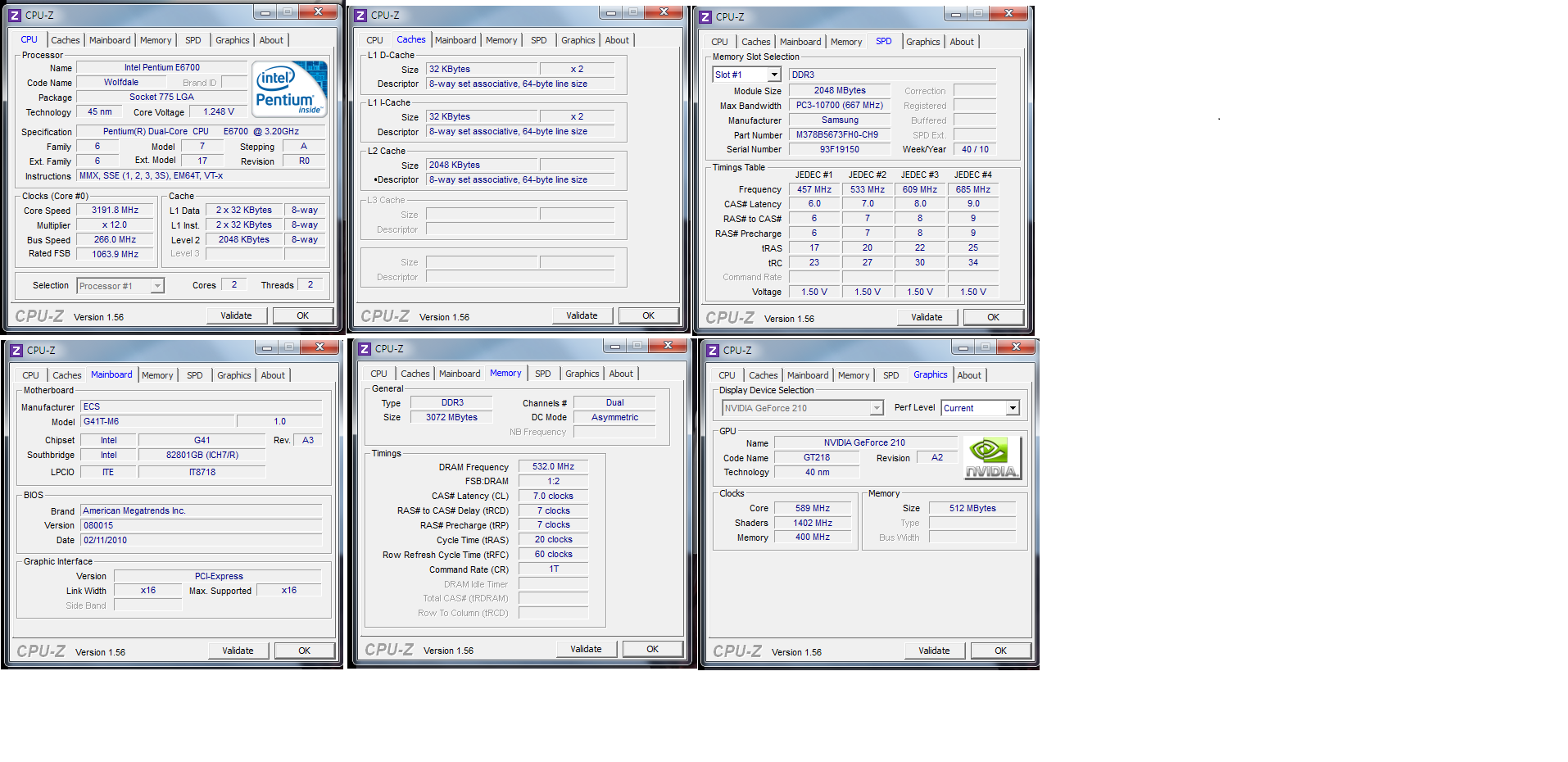This screenshot has height=762, width=1568.
Task: Select Graphics tab in the Memory-tab window
Action: [582, 374]
